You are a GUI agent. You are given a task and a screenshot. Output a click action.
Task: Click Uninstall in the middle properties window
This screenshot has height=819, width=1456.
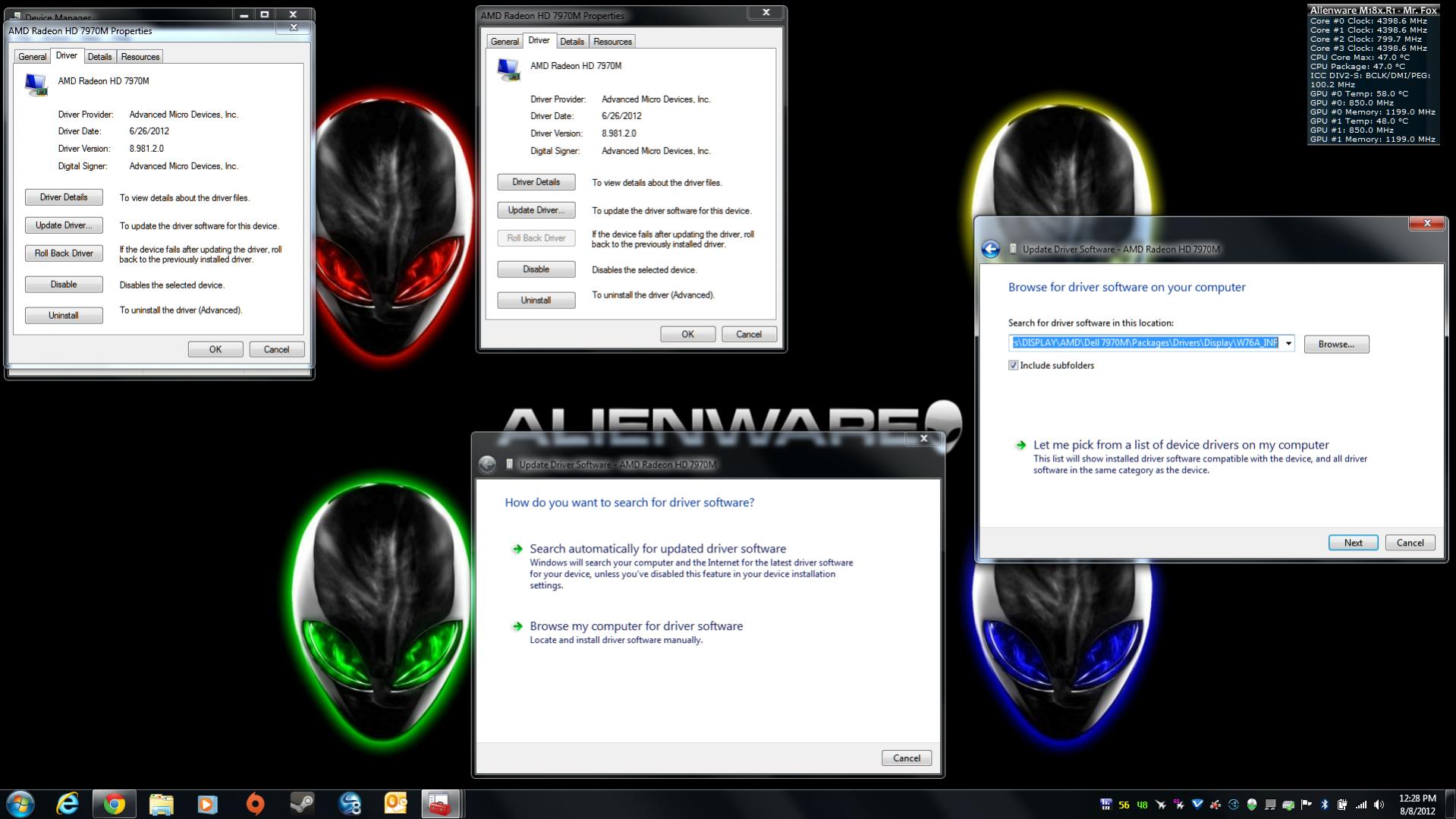click(536, 301)
